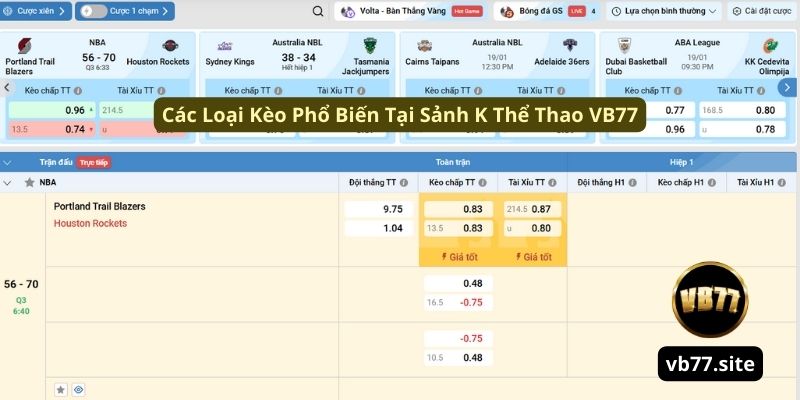
Task: Click Sydney Kings team logo
Action: [224, 46]
